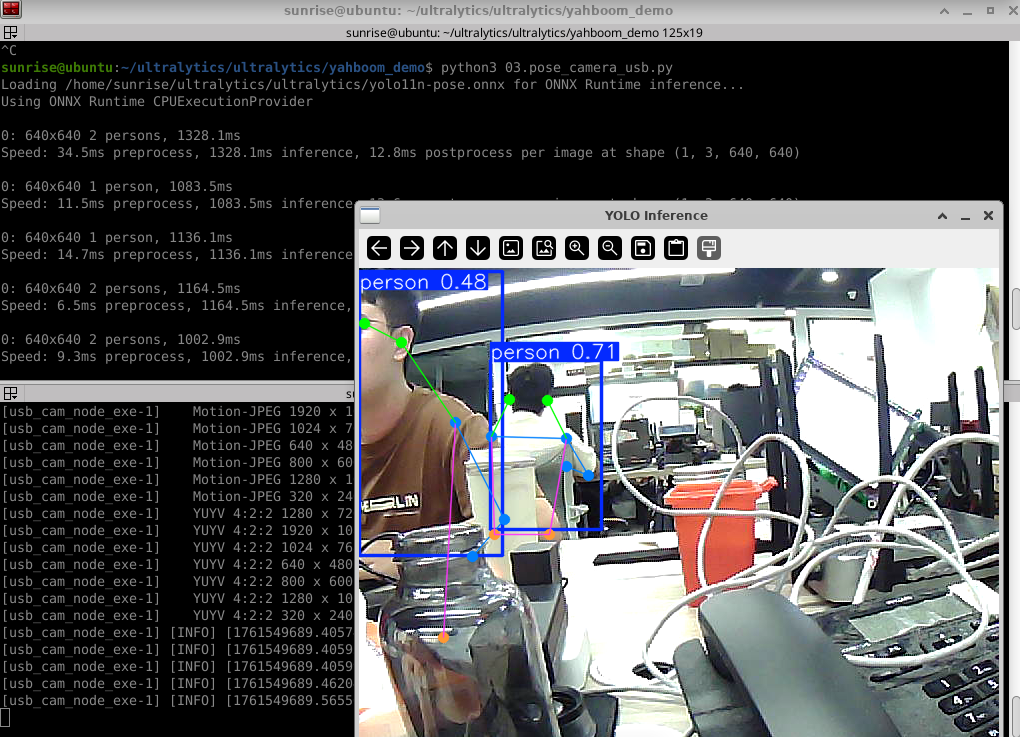
Task: Copy the YOLO image to the clipboard
Action: 676,248
